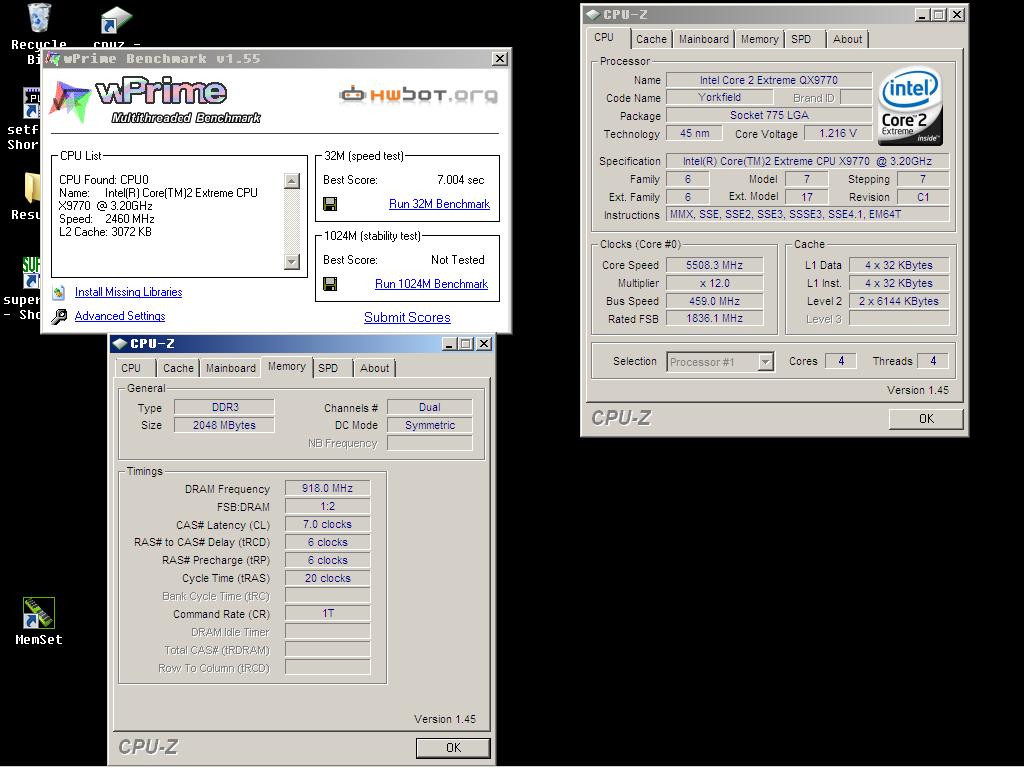Viewport: 1024px width, 768px height.
Task: Switch to Mainboard tab in the CPU window
Action: coord(703,39)
